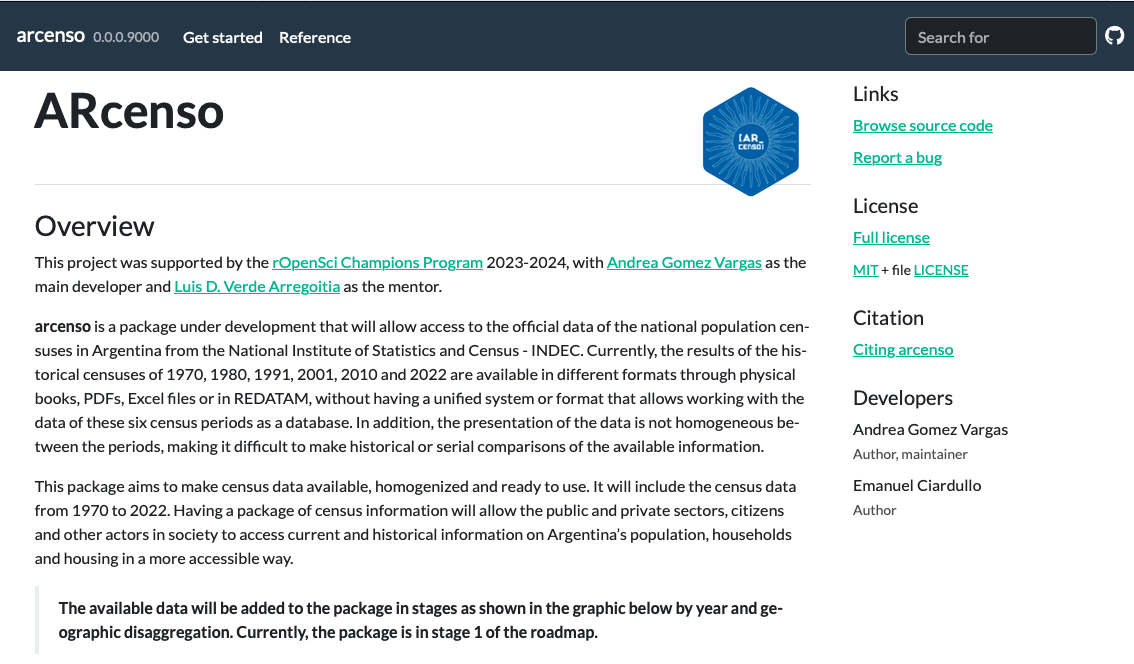Click the ARcenso page title heading
The width and height of the screenshot is (1134, 664).
coord(129,112)
